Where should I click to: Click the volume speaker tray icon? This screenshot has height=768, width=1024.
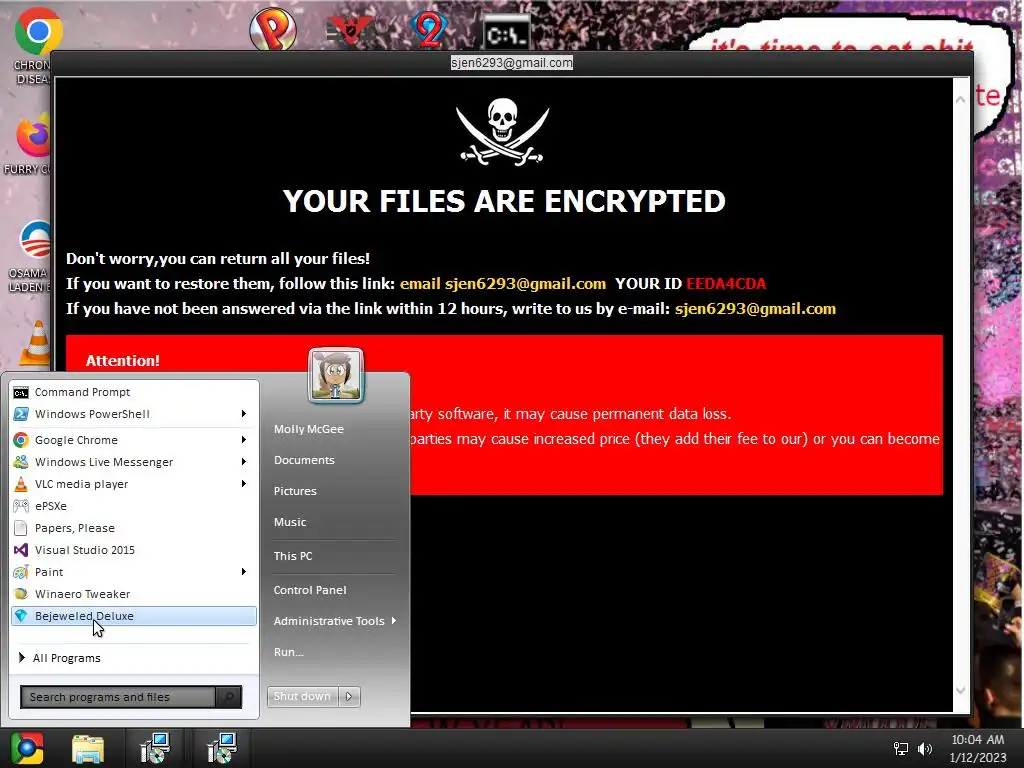(x=925, y=748)
